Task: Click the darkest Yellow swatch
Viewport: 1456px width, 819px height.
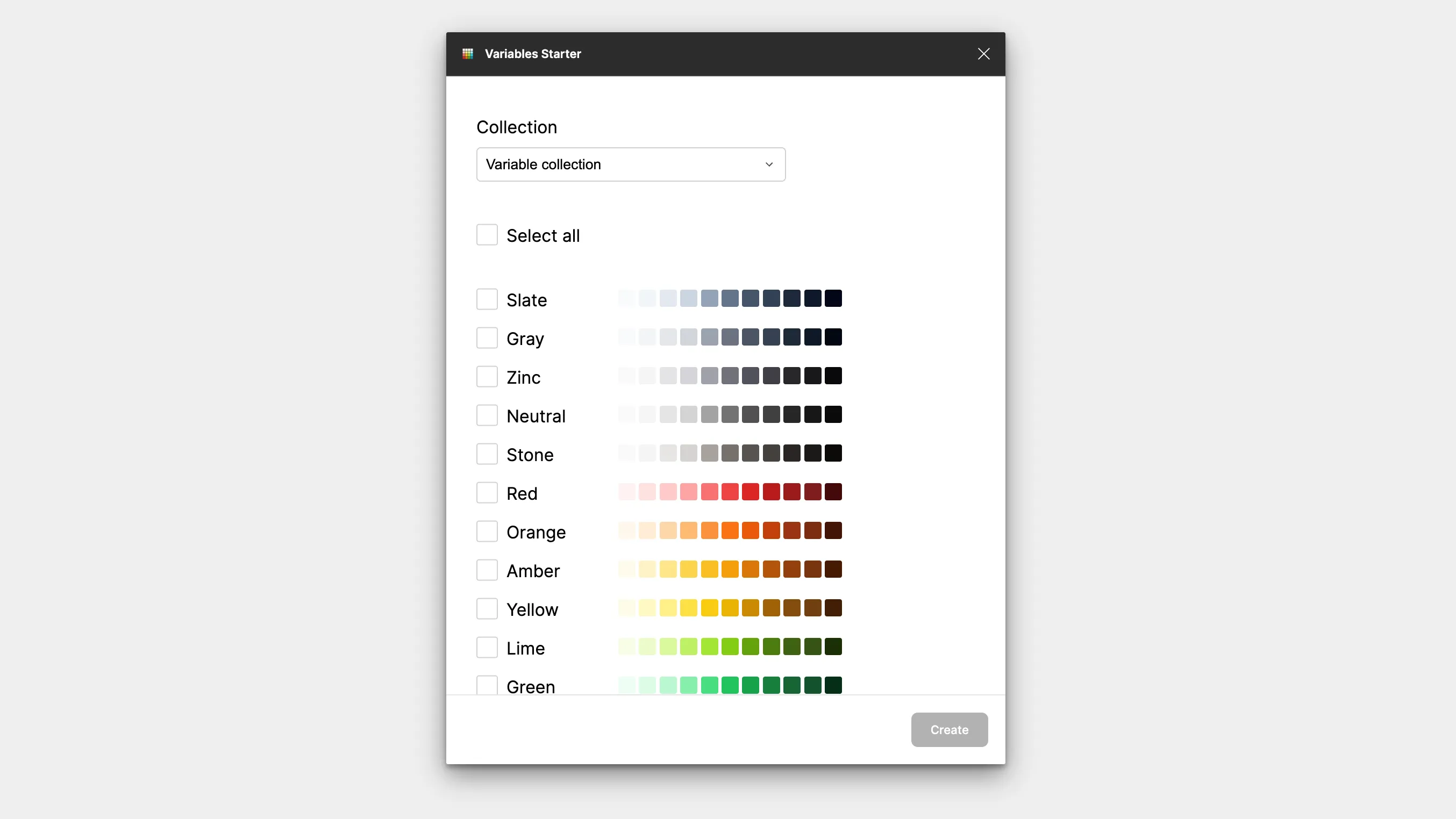Action: [x=833, y=608]
